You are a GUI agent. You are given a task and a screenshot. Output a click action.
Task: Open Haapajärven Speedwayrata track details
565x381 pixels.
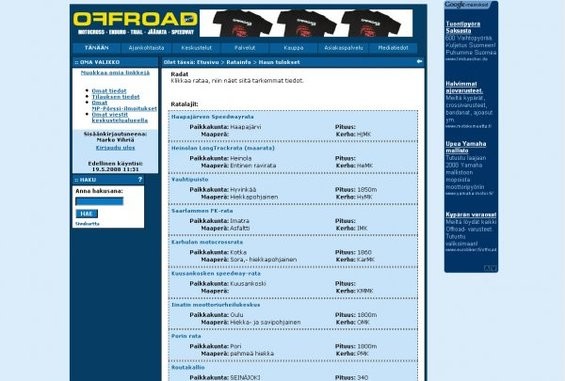[212, 117]
